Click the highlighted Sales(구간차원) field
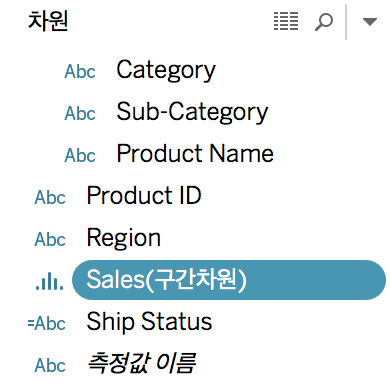This screenshot has height=388, width=390. pos(229,280)
